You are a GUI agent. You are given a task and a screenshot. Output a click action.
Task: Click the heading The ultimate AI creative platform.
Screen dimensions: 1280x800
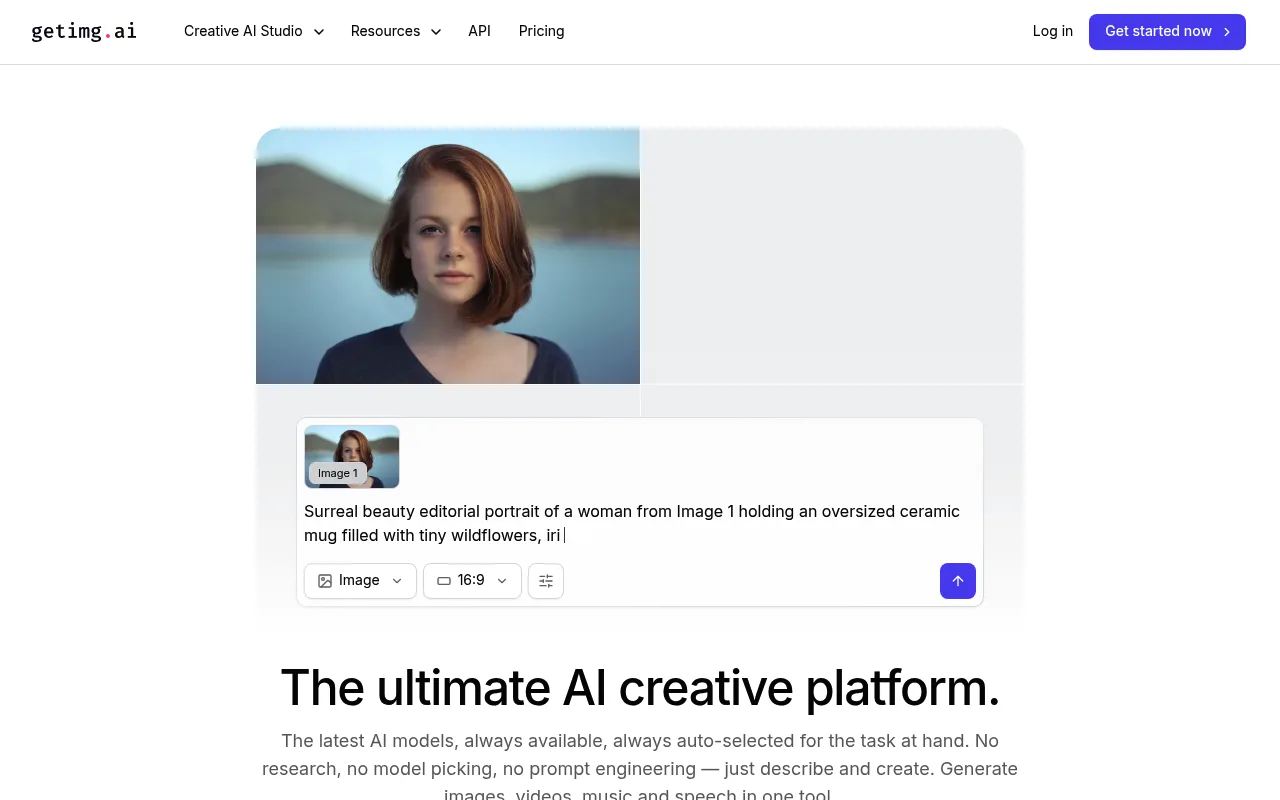pyautogui.click(x=640, y=687)
